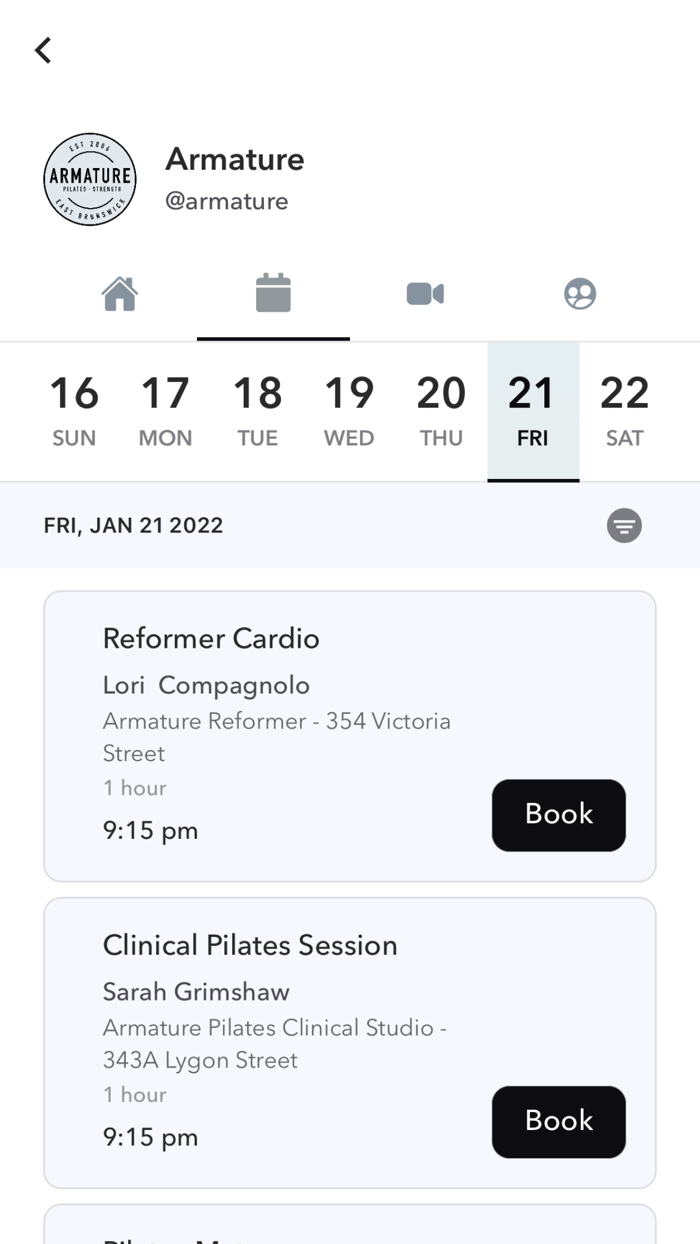Open the community people tab icon
The image size is (700, 1244).
tap(580, 294)
